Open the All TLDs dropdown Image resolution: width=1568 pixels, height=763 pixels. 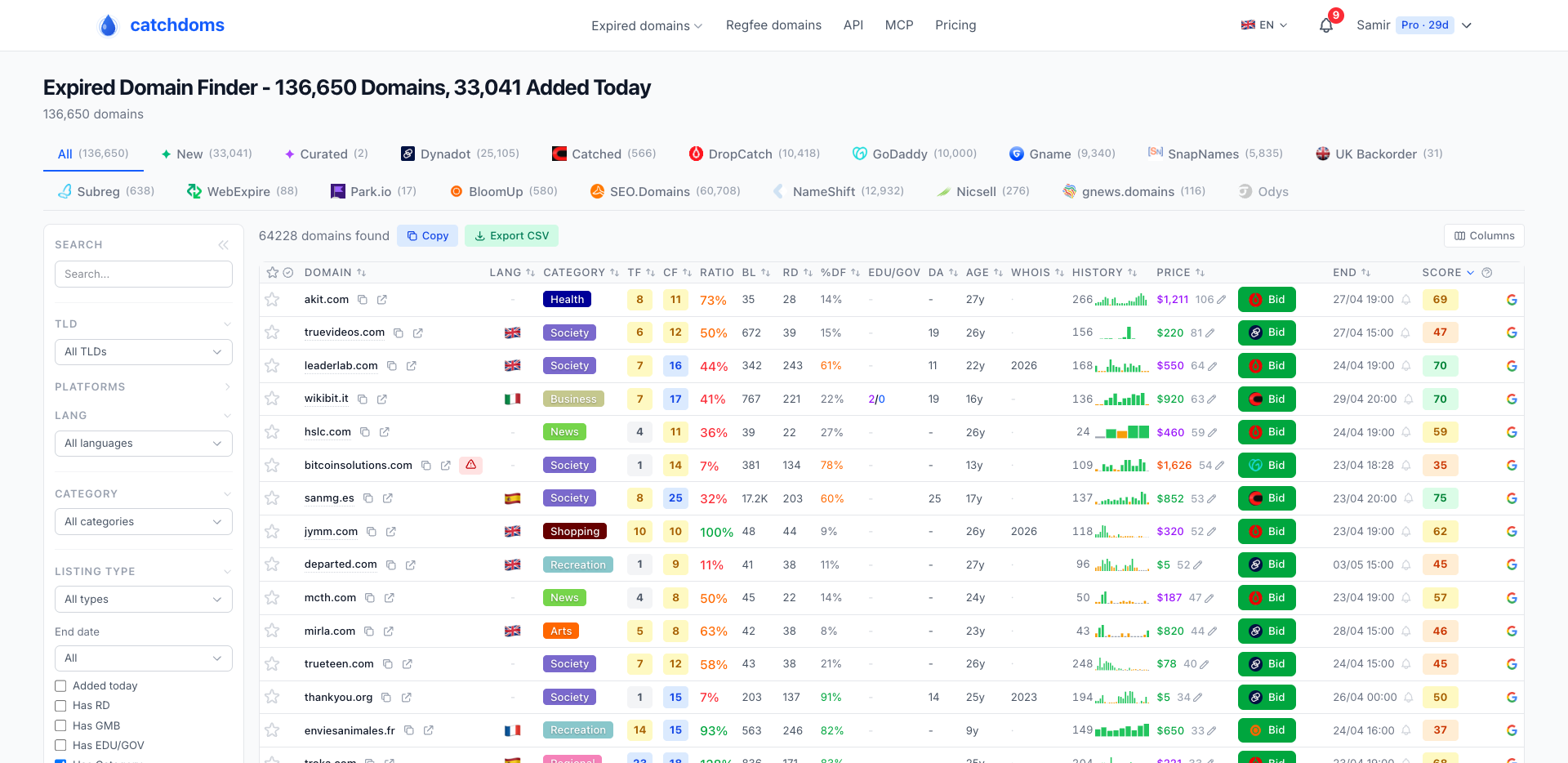(144, 352)
